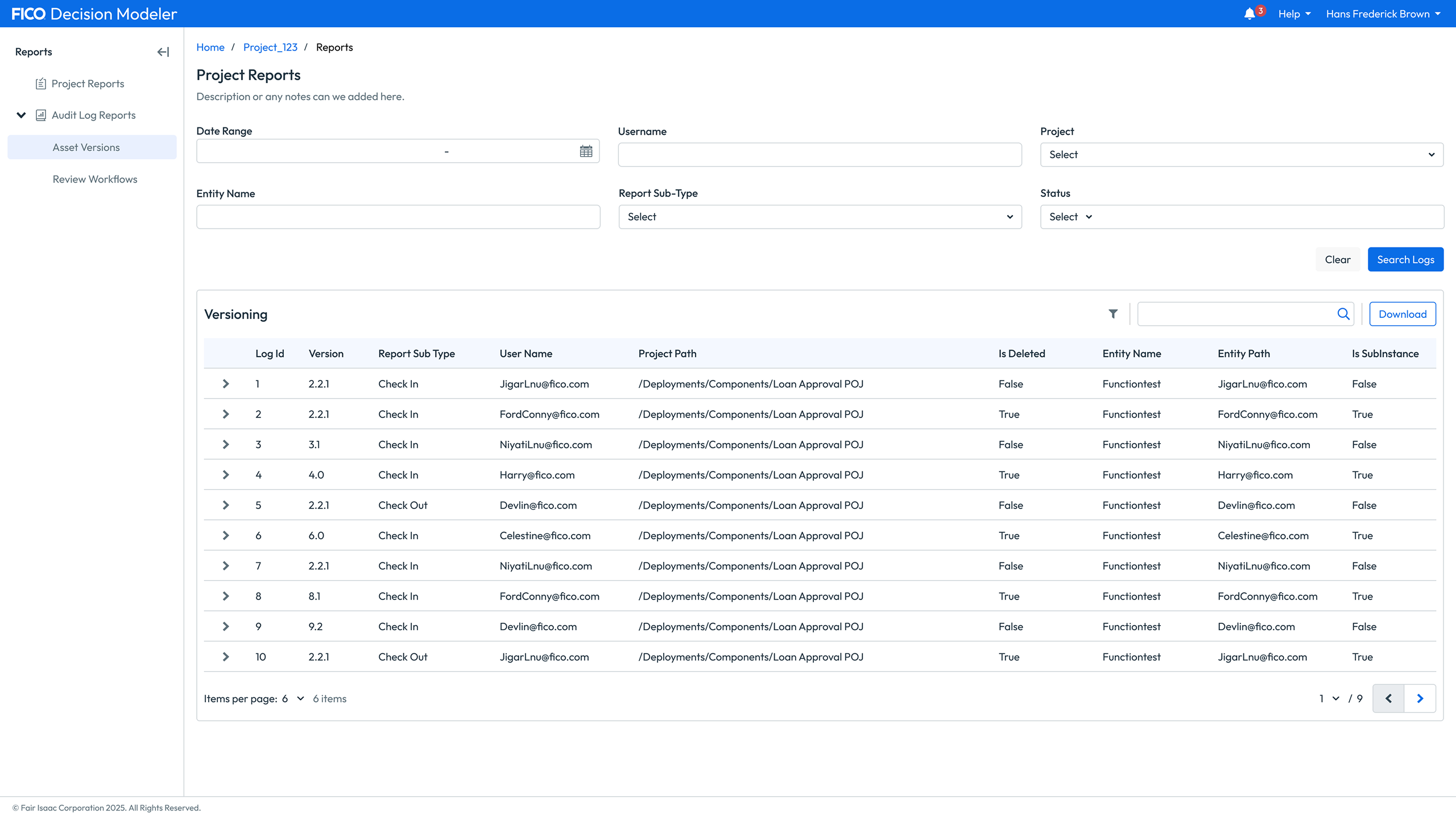Open the Date Range calendar picker
Image resolution: width=1456 pixels, height=819 pixels.
click(x=586, y=151)
